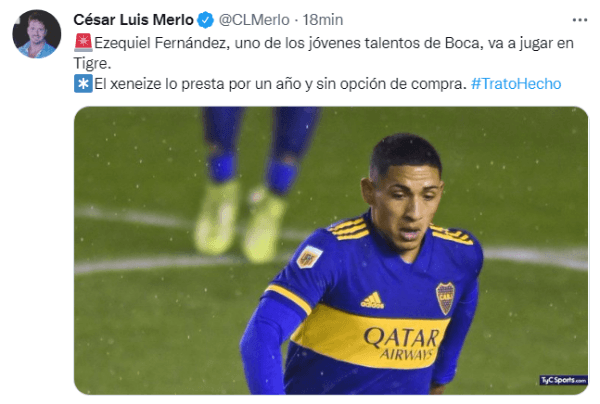Image resolution: width=600 pixels, height=404 pixels.
Task: Open the #TratoHecho hashtag
Action: [516, 83]
